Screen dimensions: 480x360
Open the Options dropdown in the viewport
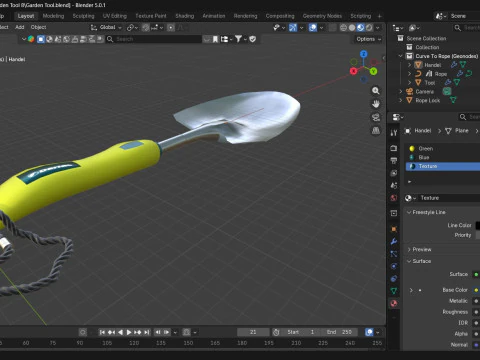tap(368, 39)
